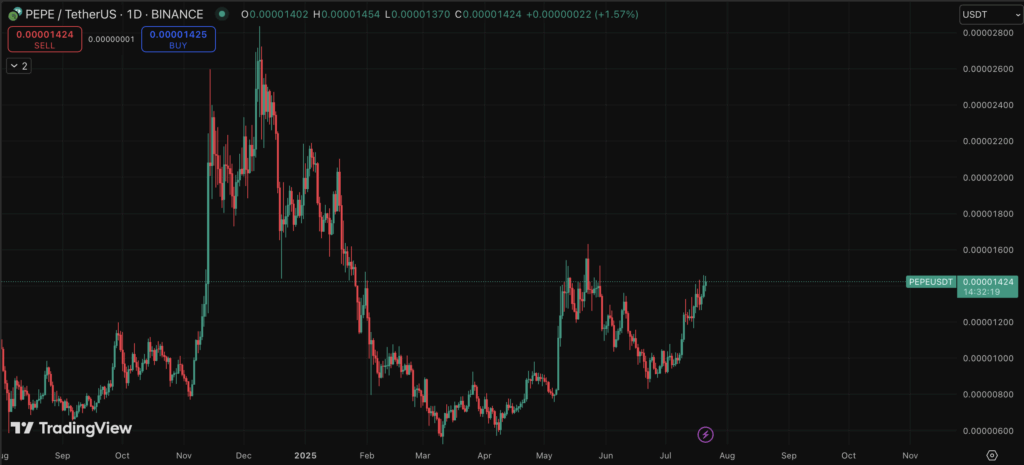Click the green market status dot
The image size is (1024, 465).
pyautogui.click(x=223, y=14)
